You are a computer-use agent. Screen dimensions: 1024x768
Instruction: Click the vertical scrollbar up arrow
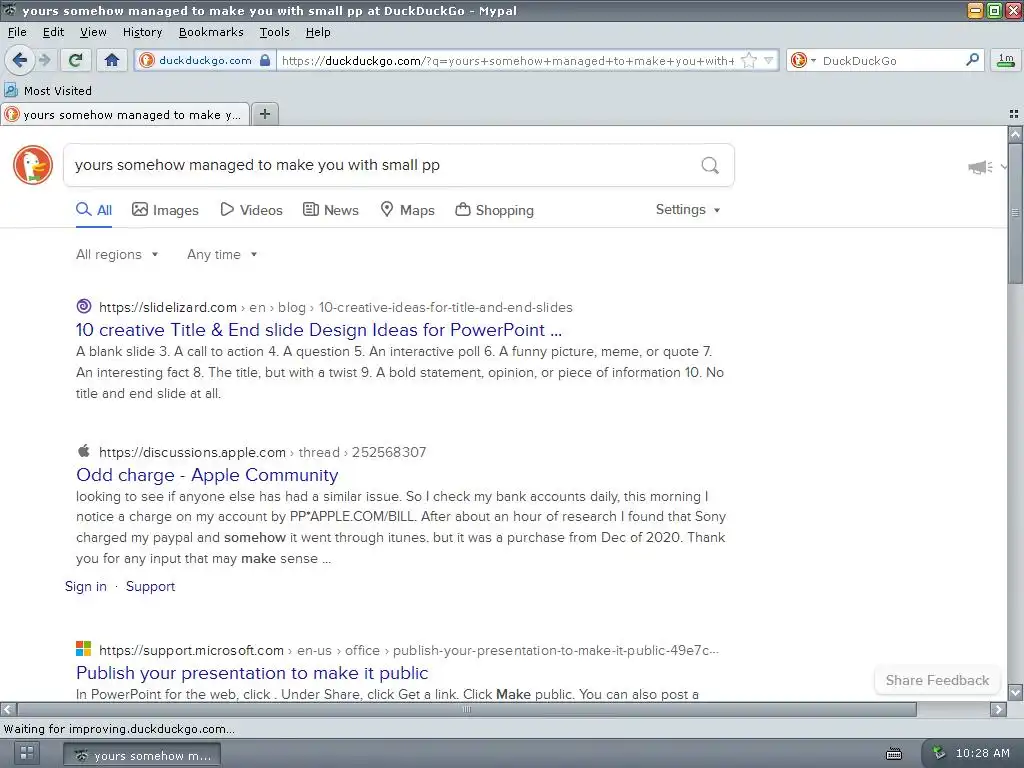point(1015,134)
